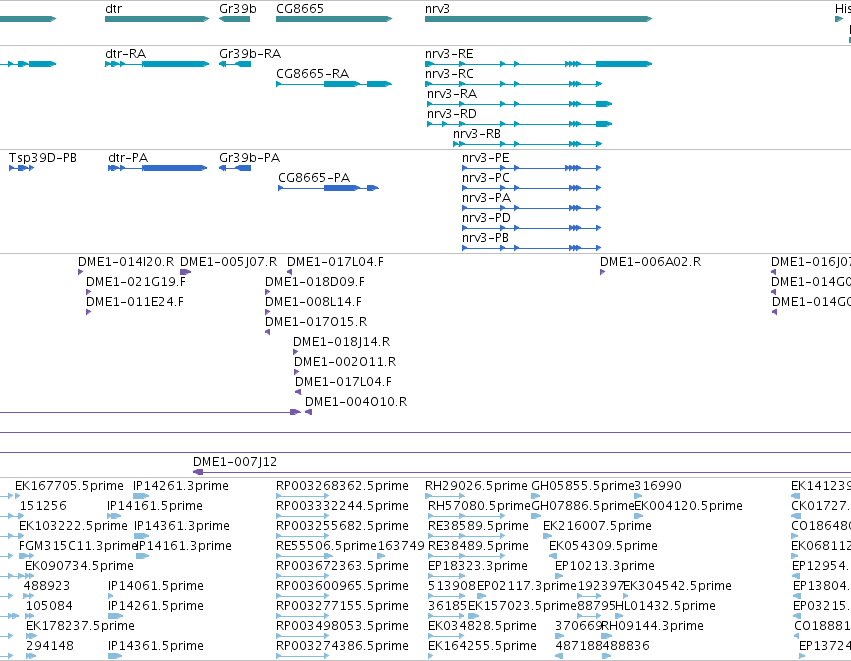Select transcript nrv3-RE

(538, 64)
